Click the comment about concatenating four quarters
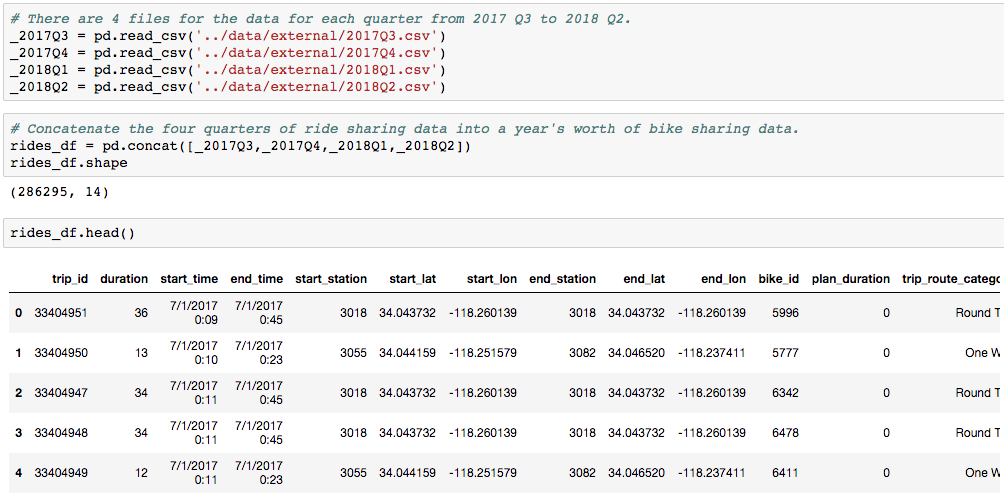Image resolution: width=1004 pixels, height=498 pixels. coord(405,129)
